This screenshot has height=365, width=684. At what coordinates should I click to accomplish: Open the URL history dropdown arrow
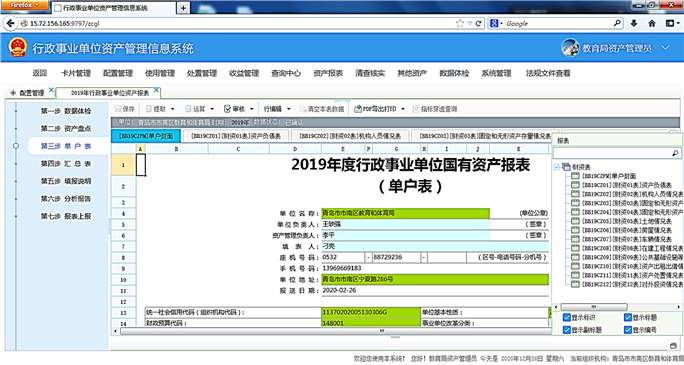[x=469, y=24]
